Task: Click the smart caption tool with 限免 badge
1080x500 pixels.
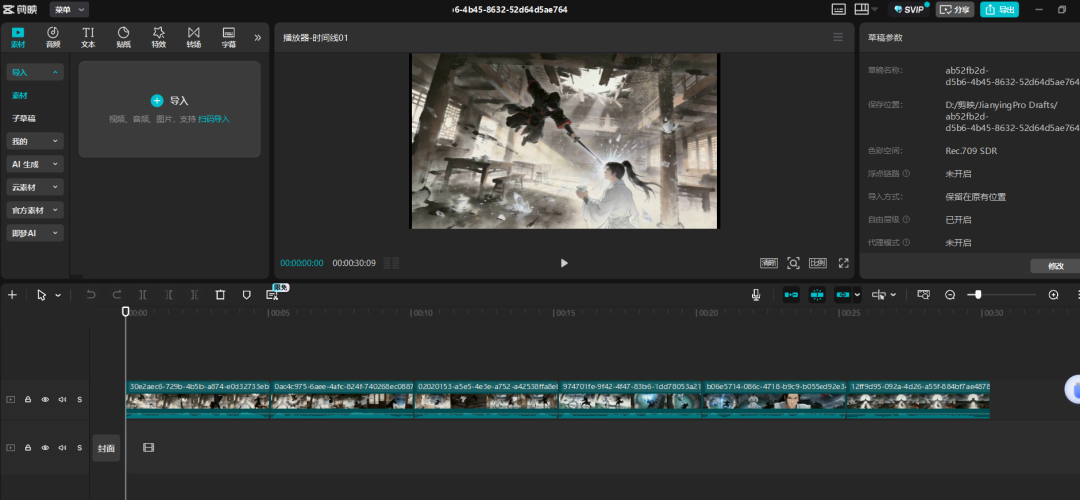Action: coord(273,294)
